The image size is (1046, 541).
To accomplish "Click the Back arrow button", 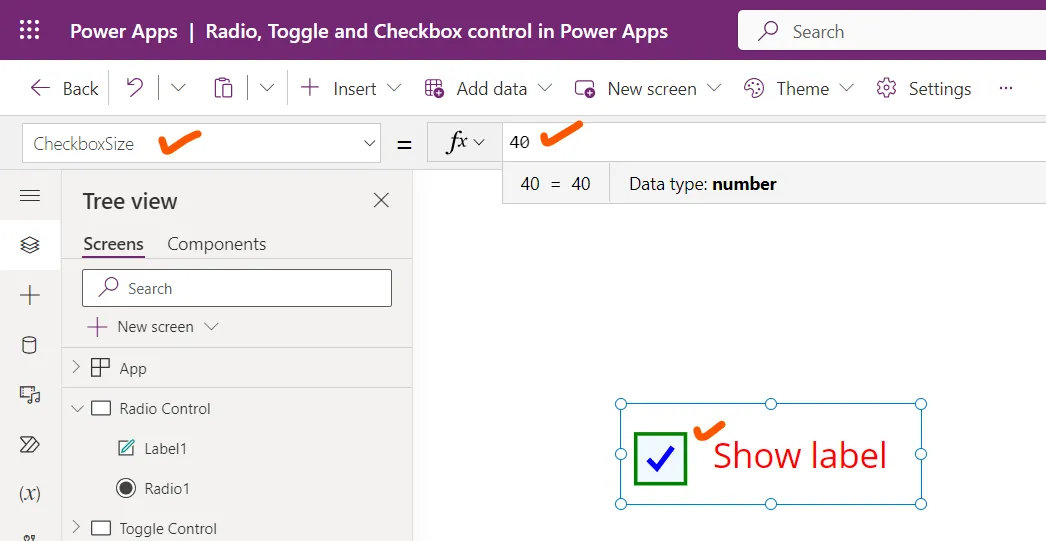I will [x=64, y=89].
